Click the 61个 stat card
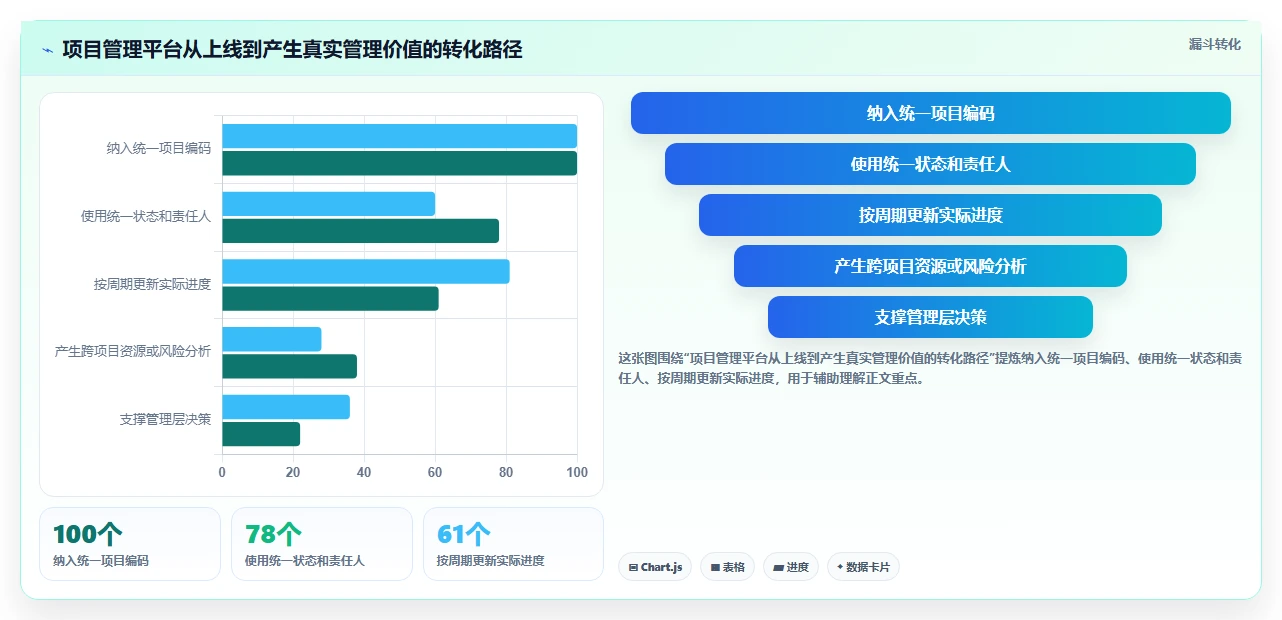 (514, 544)
